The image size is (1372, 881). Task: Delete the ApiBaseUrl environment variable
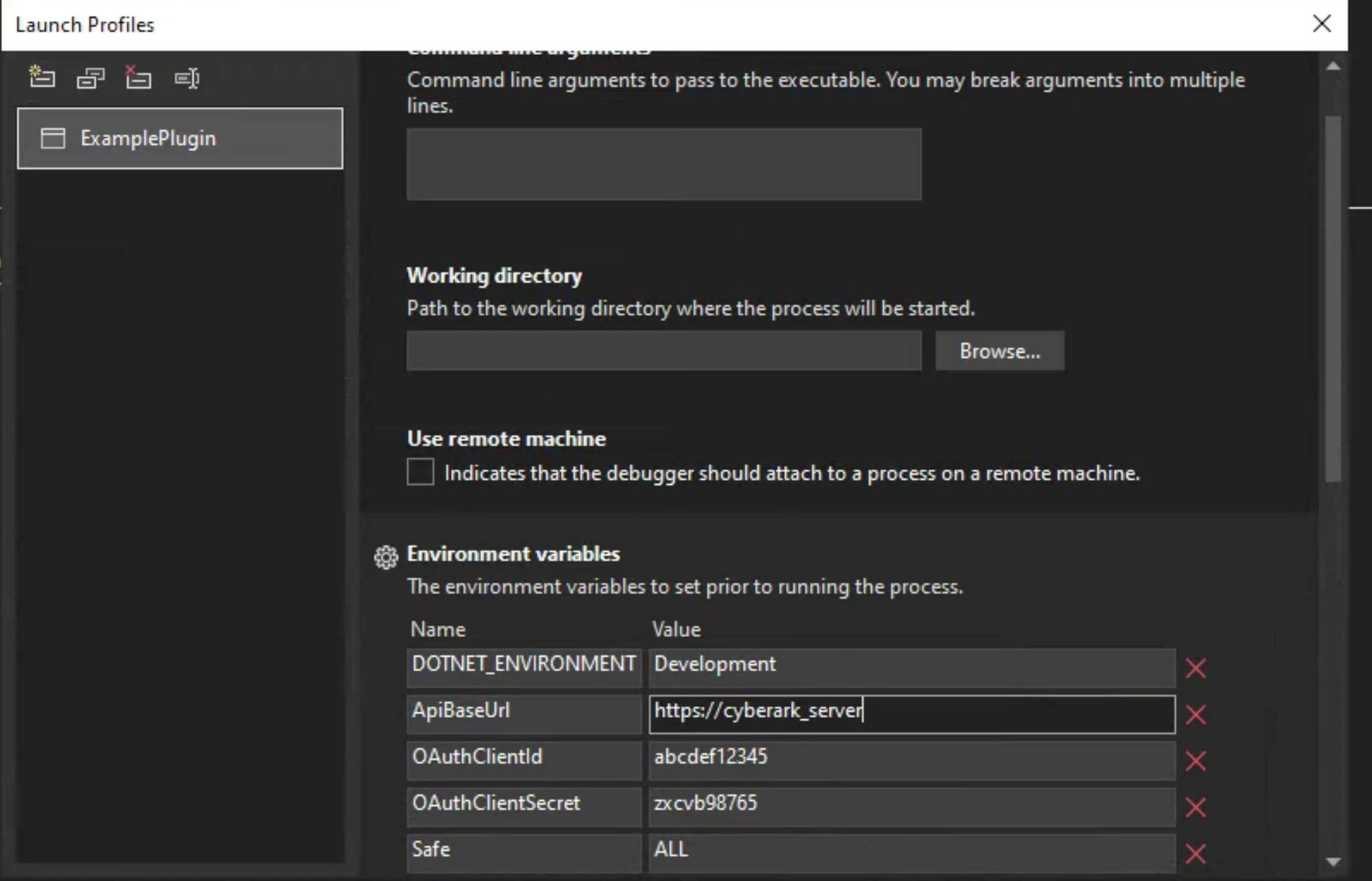pos(1195,714)
